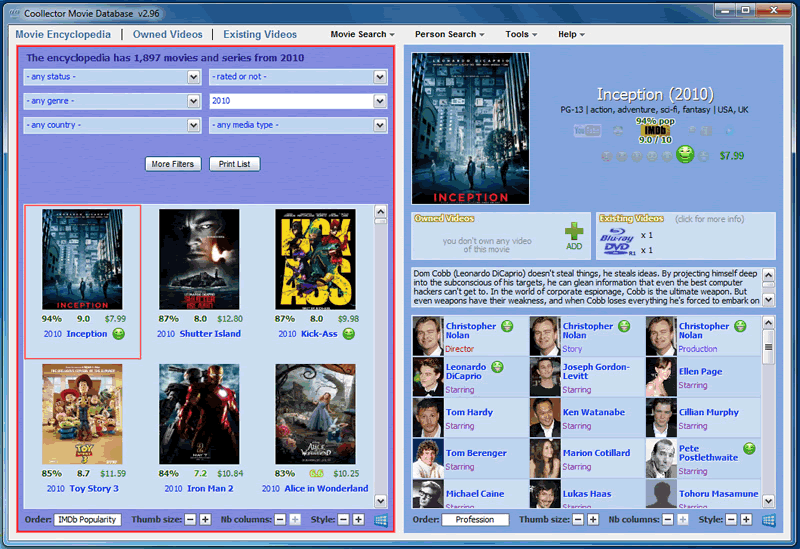Screen dimensions: 800x549
Task: Decrease movie list Thumb size
Action: tap(190, 519)
